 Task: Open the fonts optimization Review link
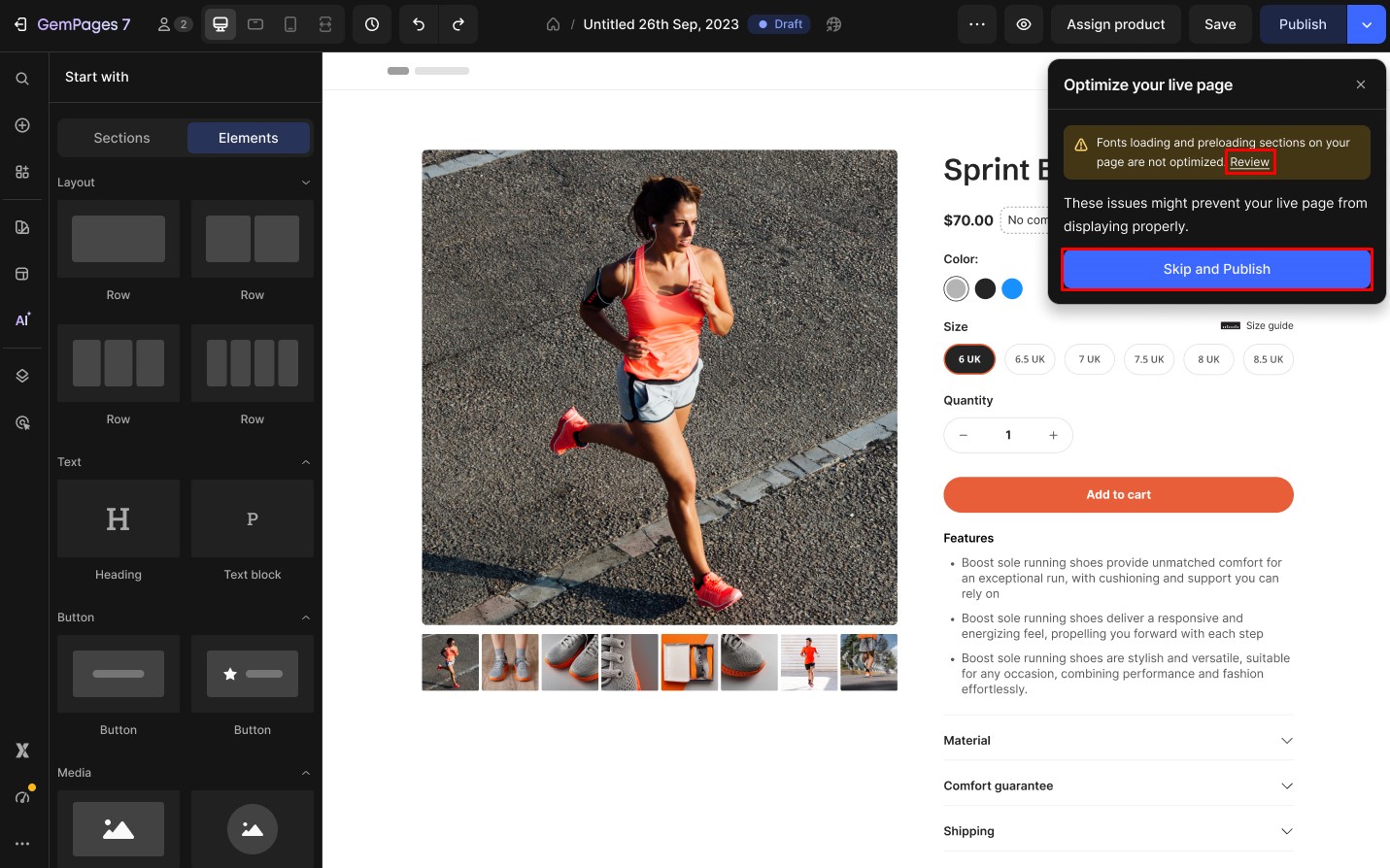click(x=1250, y=162)
